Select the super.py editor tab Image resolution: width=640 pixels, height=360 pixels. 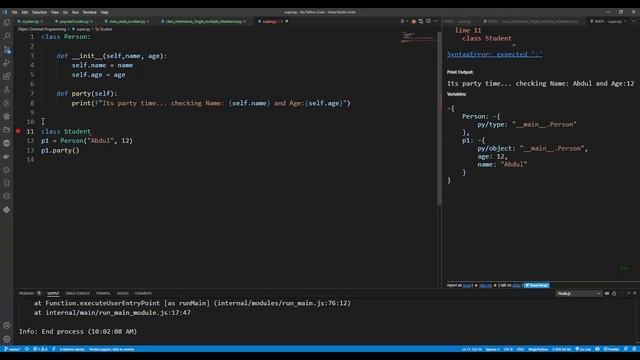click(269, 21)
